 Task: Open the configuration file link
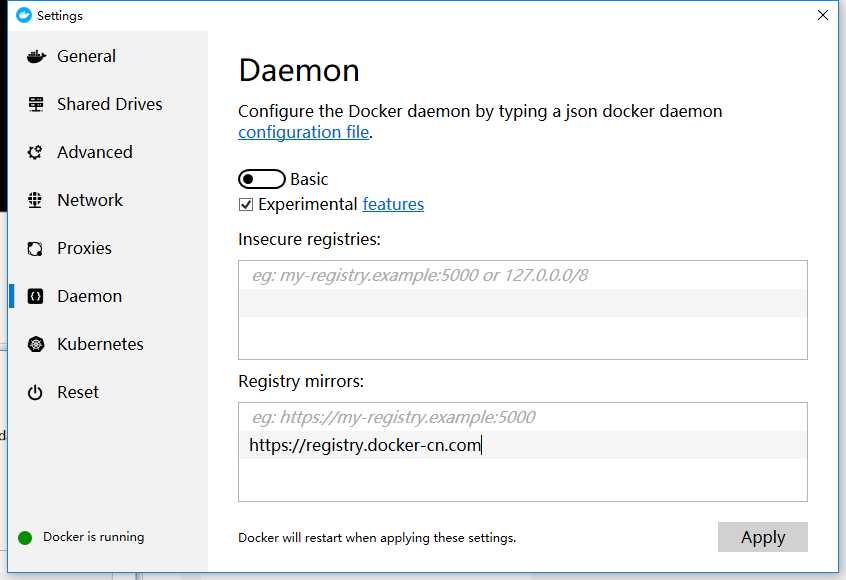(303, 132)
